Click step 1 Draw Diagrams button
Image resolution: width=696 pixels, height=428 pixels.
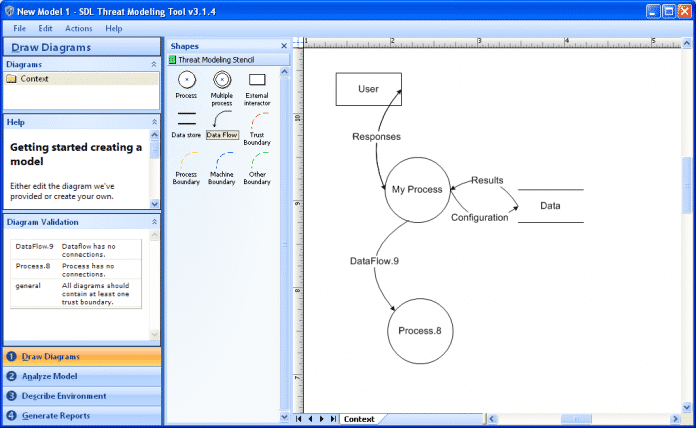82,357
